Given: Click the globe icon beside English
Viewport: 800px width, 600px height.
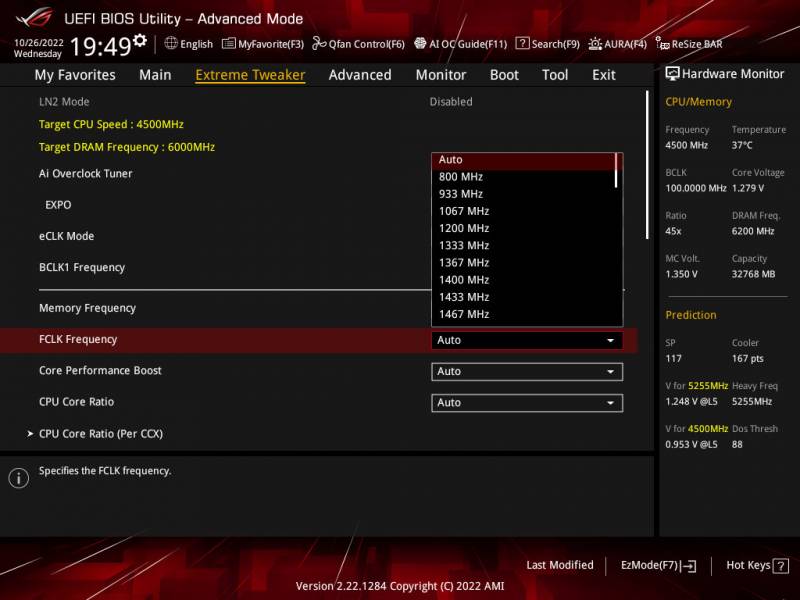Looking at the screenshot, I should pyautogui.click(x=171, y=43).
